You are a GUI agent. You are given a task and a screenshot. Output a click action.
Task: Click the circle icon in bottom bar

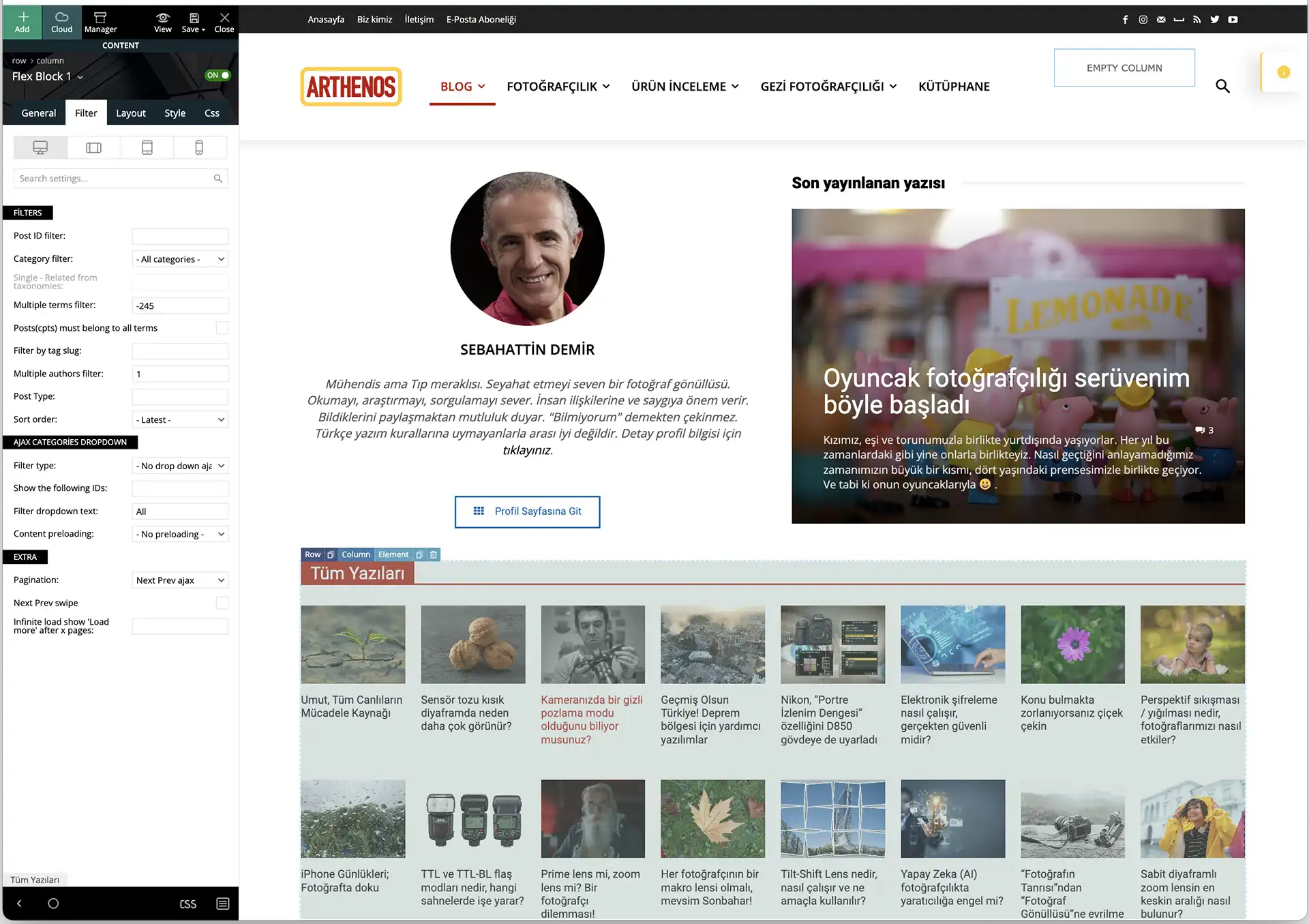click(53, 904)
